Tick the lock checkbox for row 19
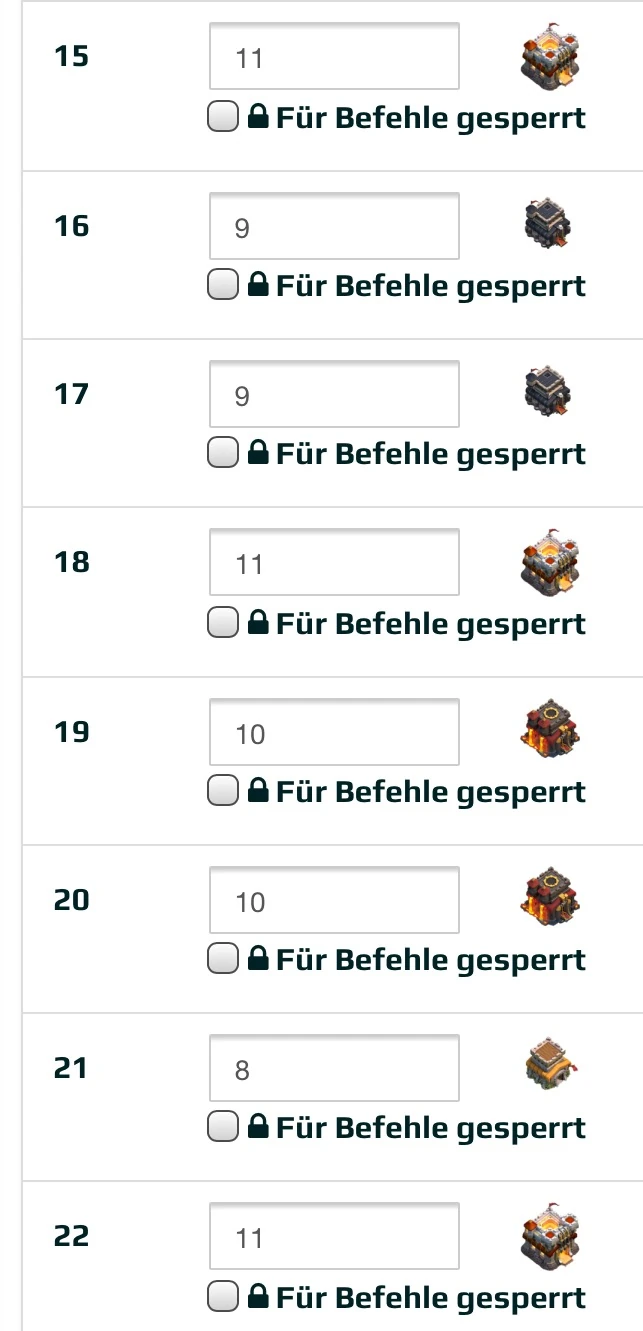643x1331 pixels. click(x=221, y=792)
